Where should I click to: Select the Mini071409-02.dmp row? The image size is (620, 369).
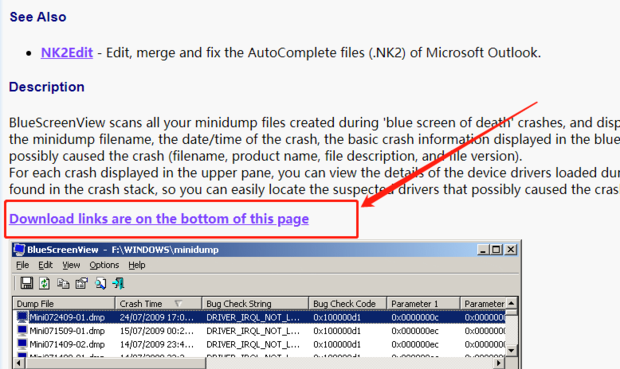(x=259, y=344)
